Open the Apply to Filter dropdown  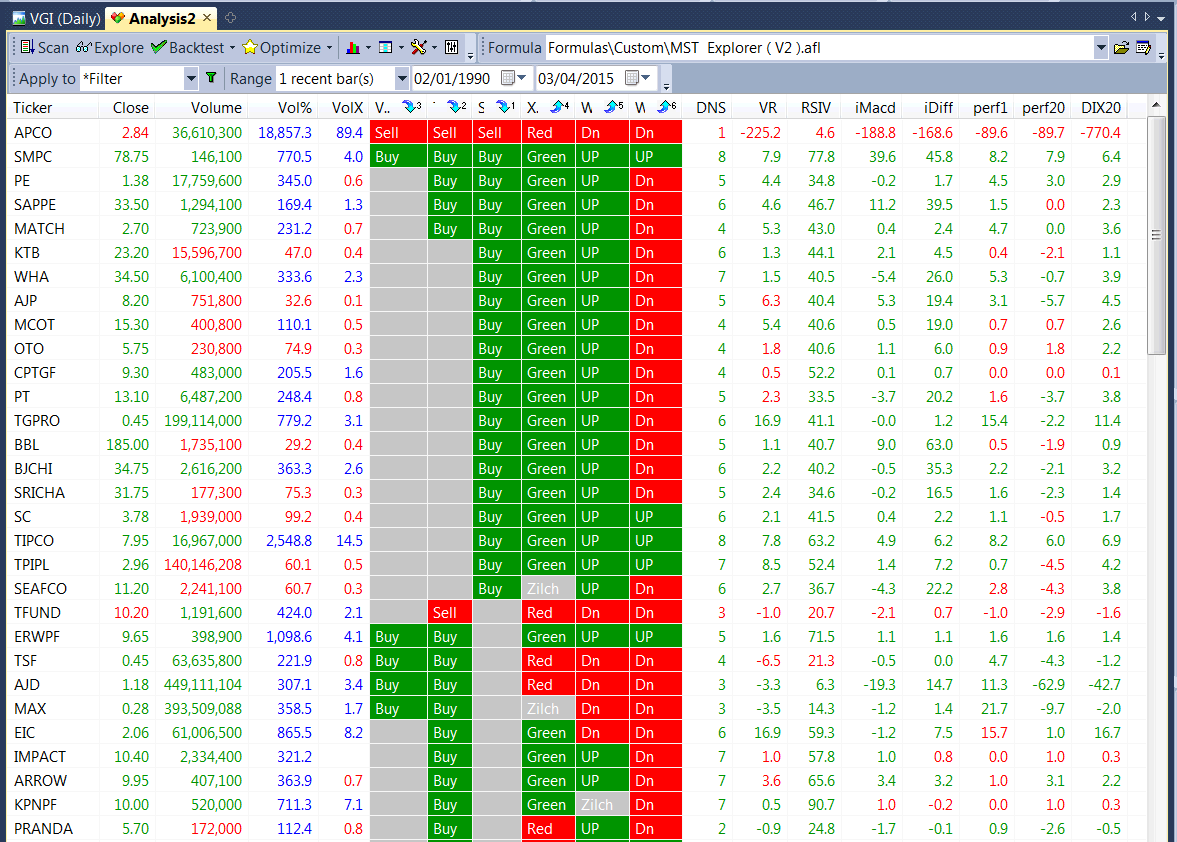pos(191,78)
